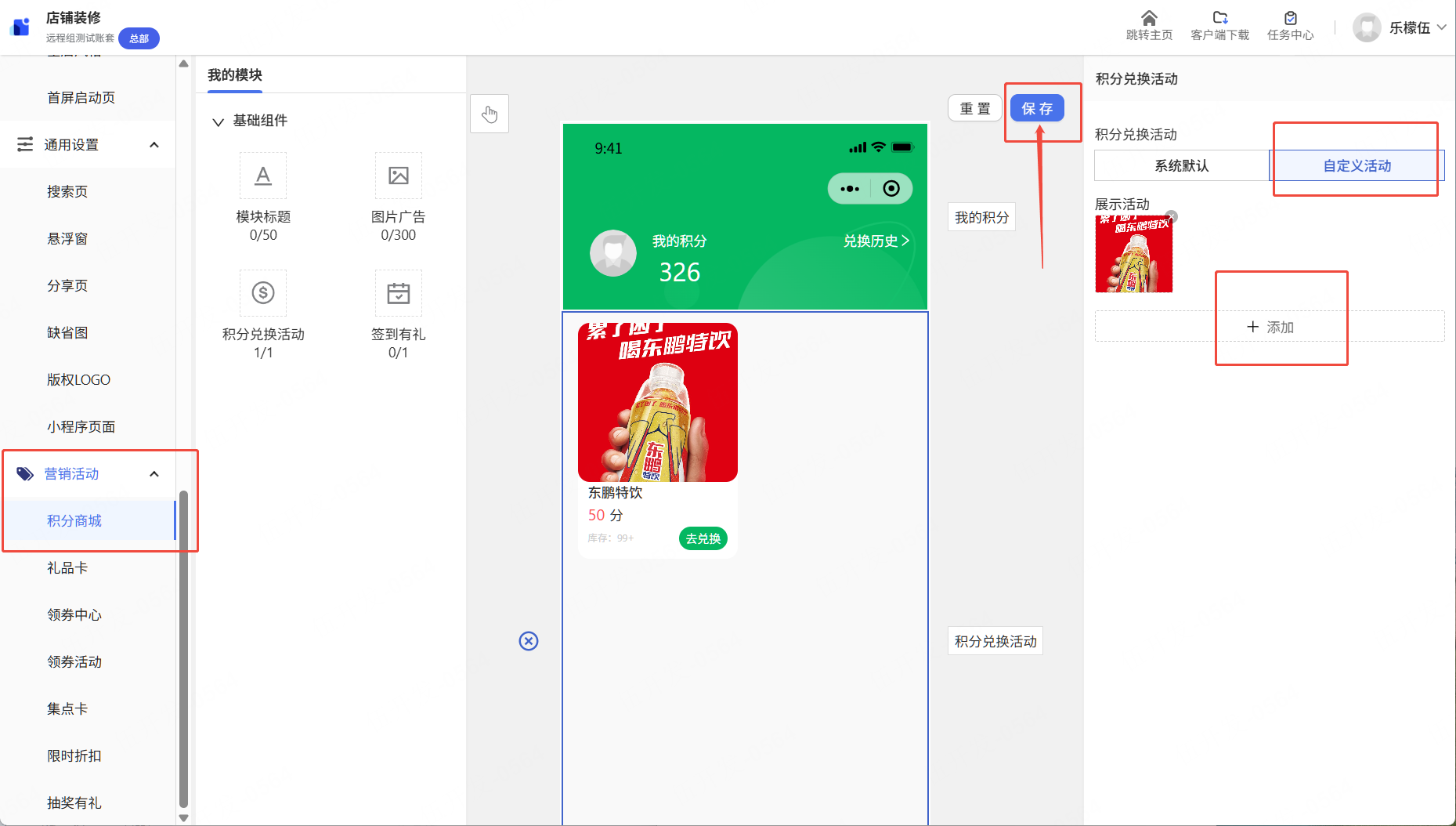The width and height of the screenshot is (1456, 826).
Task: Click the 总部 badge
Action: click(139, 38)
